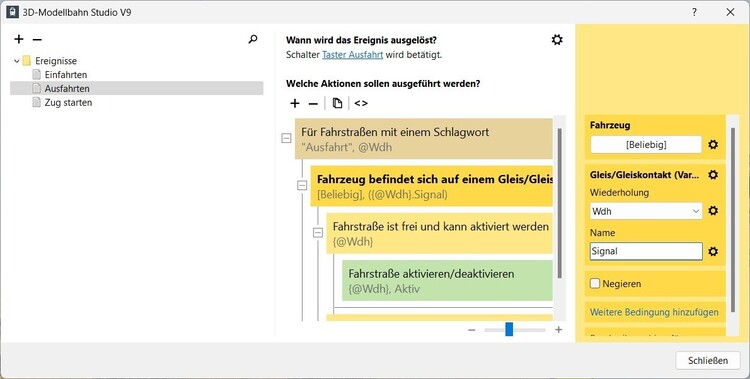Select Fahrstraße ist frei condition

click(x=440, y=234)
